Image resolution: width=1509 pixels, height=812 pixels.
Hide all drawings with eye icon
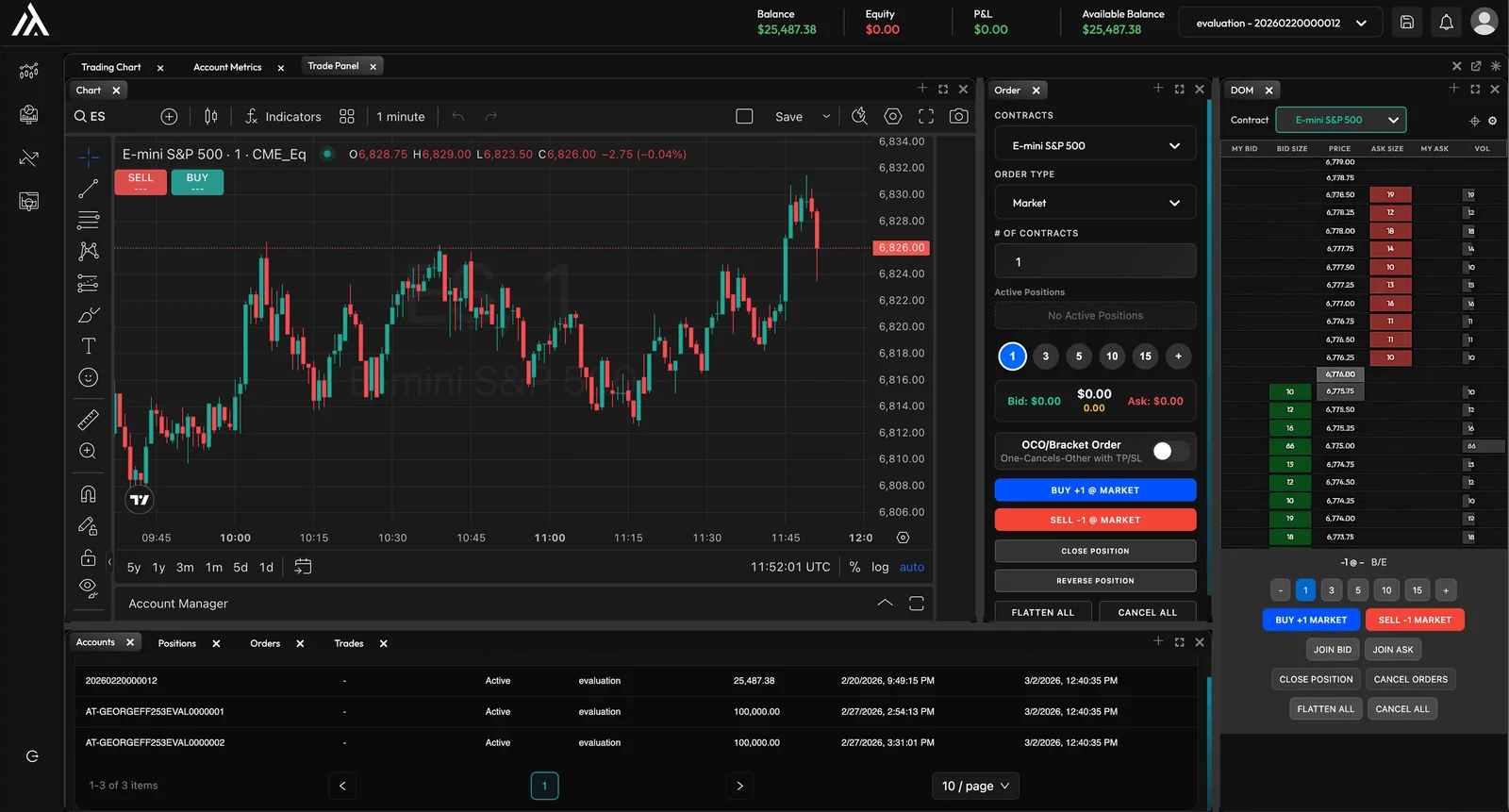point(89,588)
